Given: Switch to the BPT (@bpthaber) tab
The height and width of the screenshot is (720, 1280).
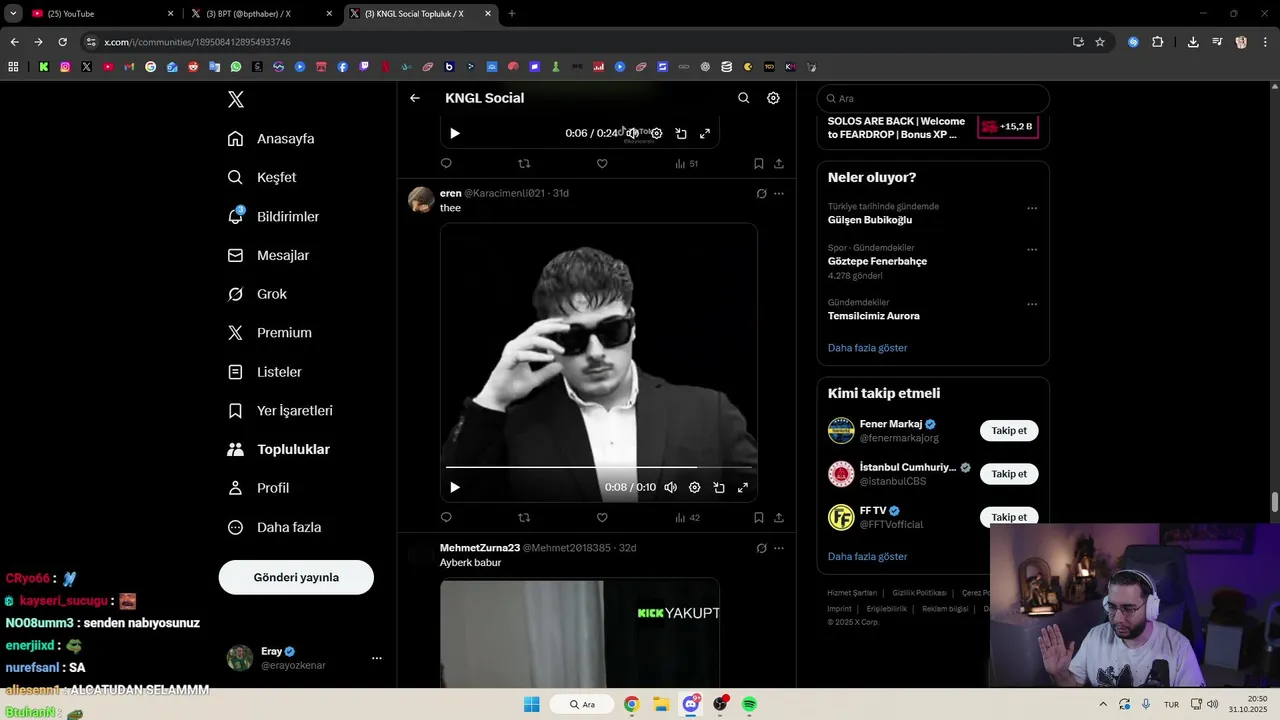Looking at the screenshot, I should [x=262, y=14].
